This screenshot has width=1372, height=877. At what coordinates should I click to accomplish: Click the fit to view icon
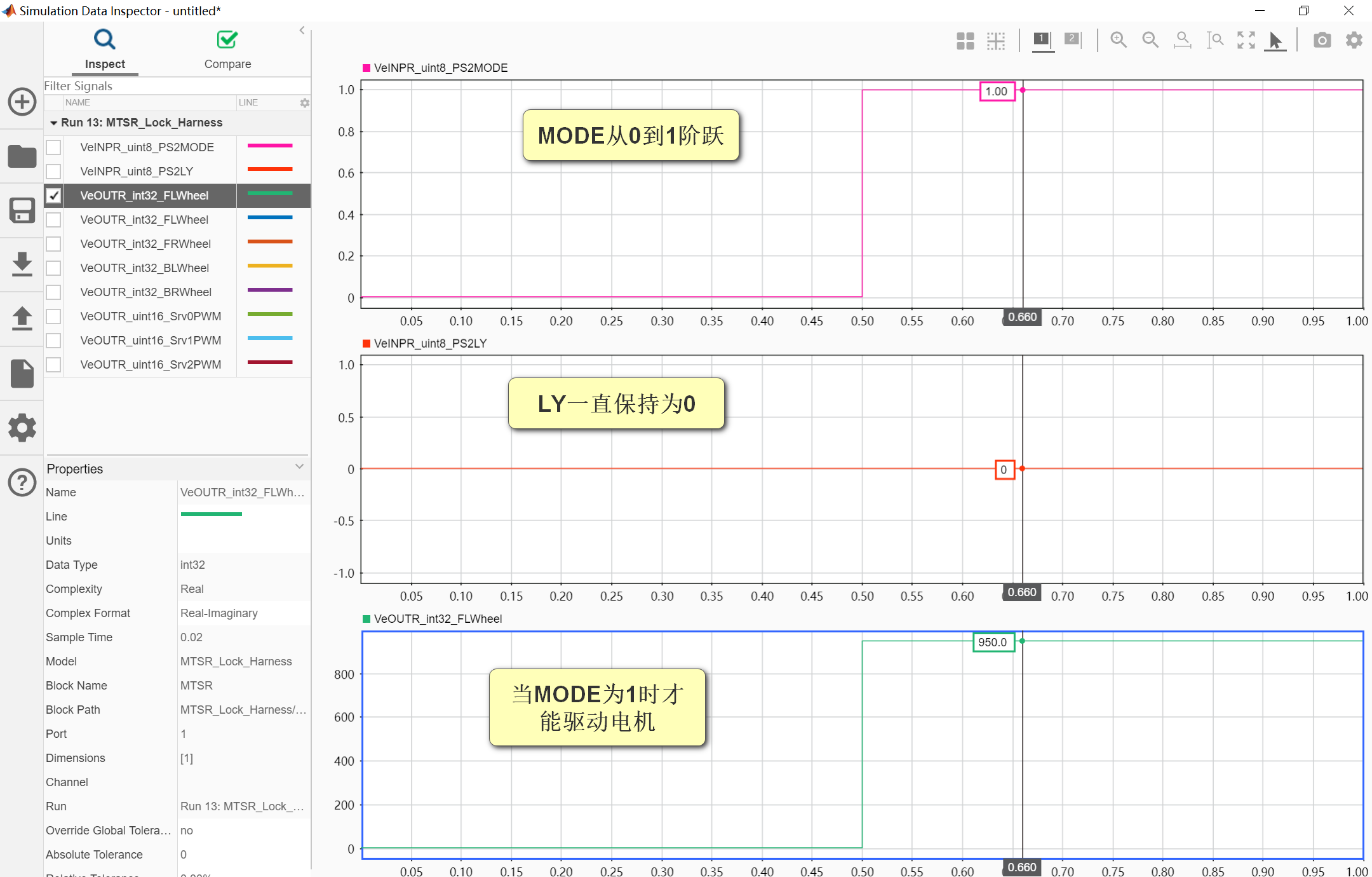[x=1246, y=41]
